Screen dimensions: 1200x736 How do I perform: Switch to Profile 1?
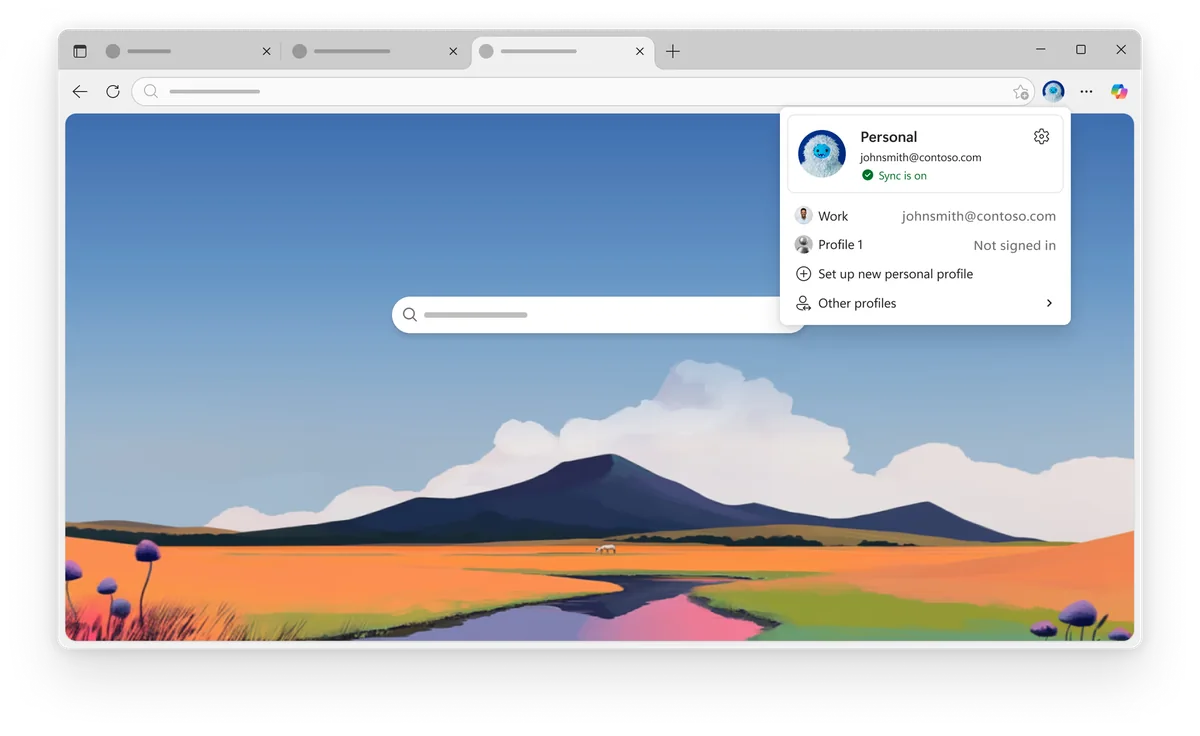(925, 245)
